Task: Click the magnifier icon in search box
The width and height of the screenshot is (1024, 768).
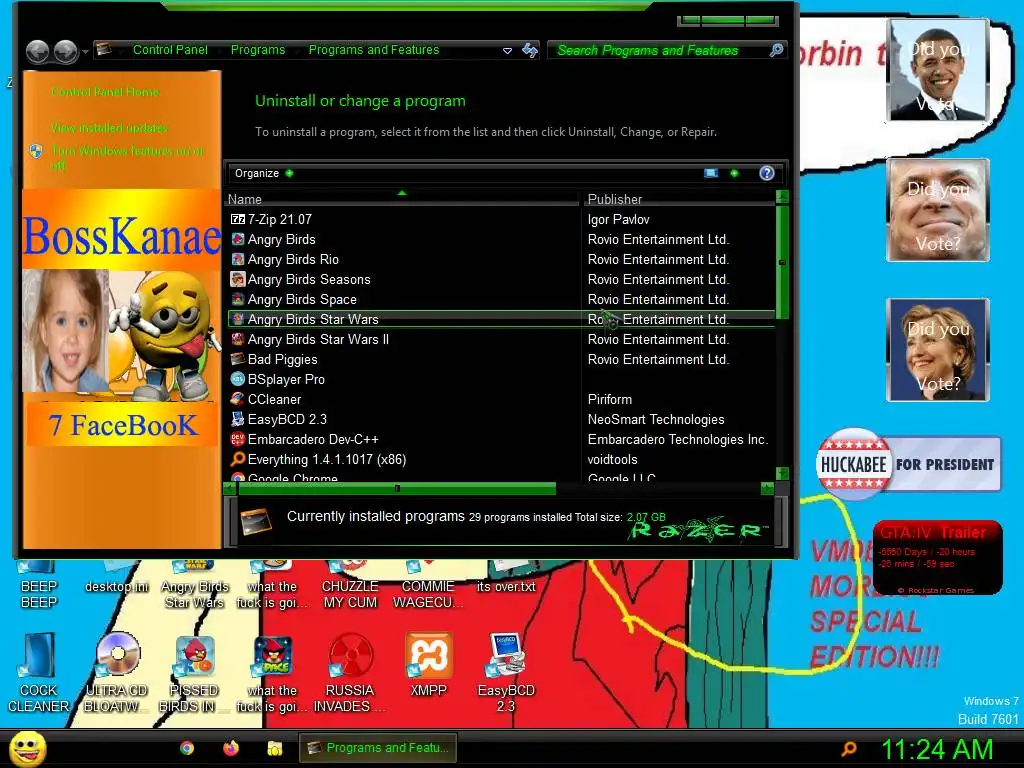Action: [776, 50]
